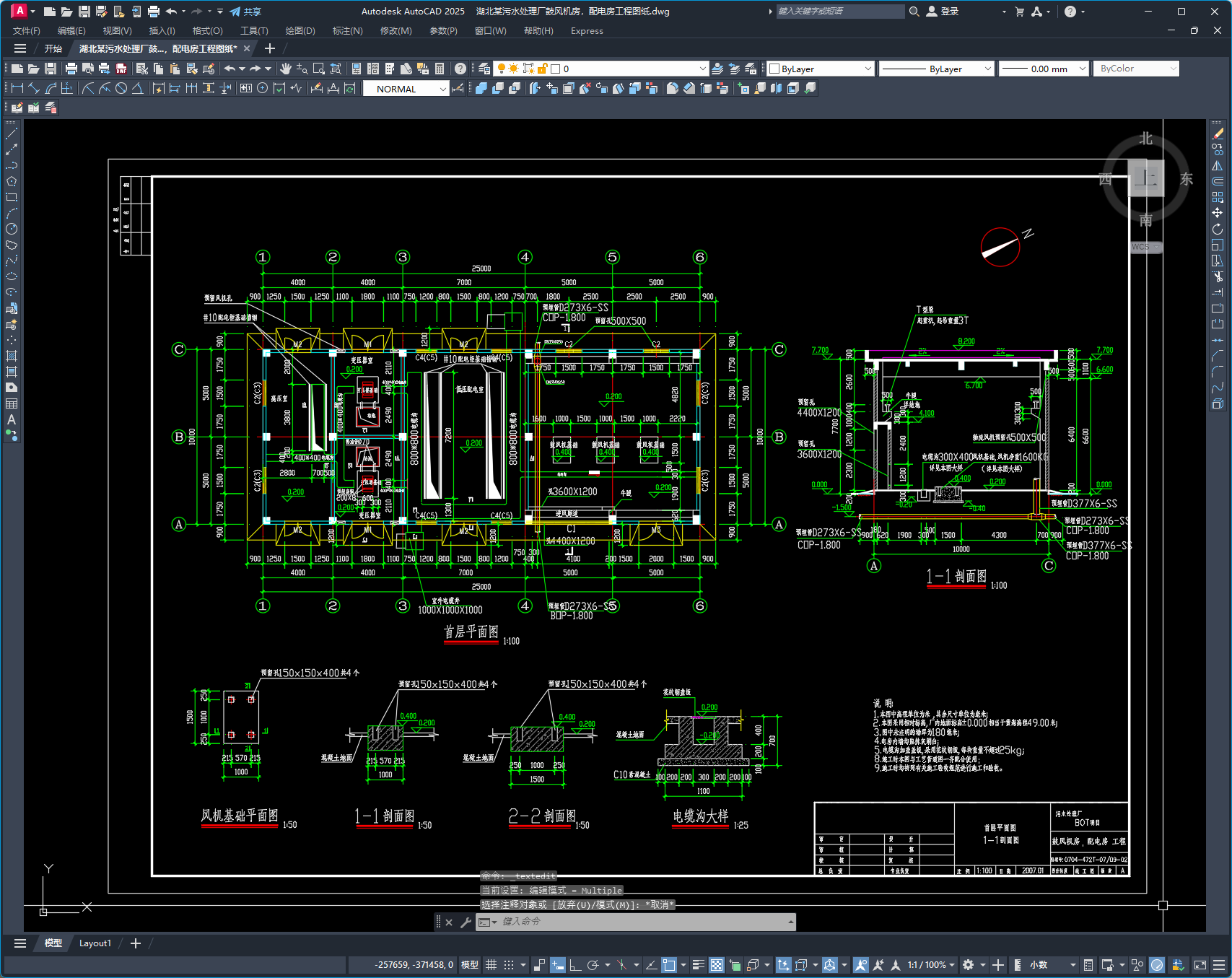Open the 文件(F) menu
This screenshot has height=978, width=1232.
pos(27,31)
